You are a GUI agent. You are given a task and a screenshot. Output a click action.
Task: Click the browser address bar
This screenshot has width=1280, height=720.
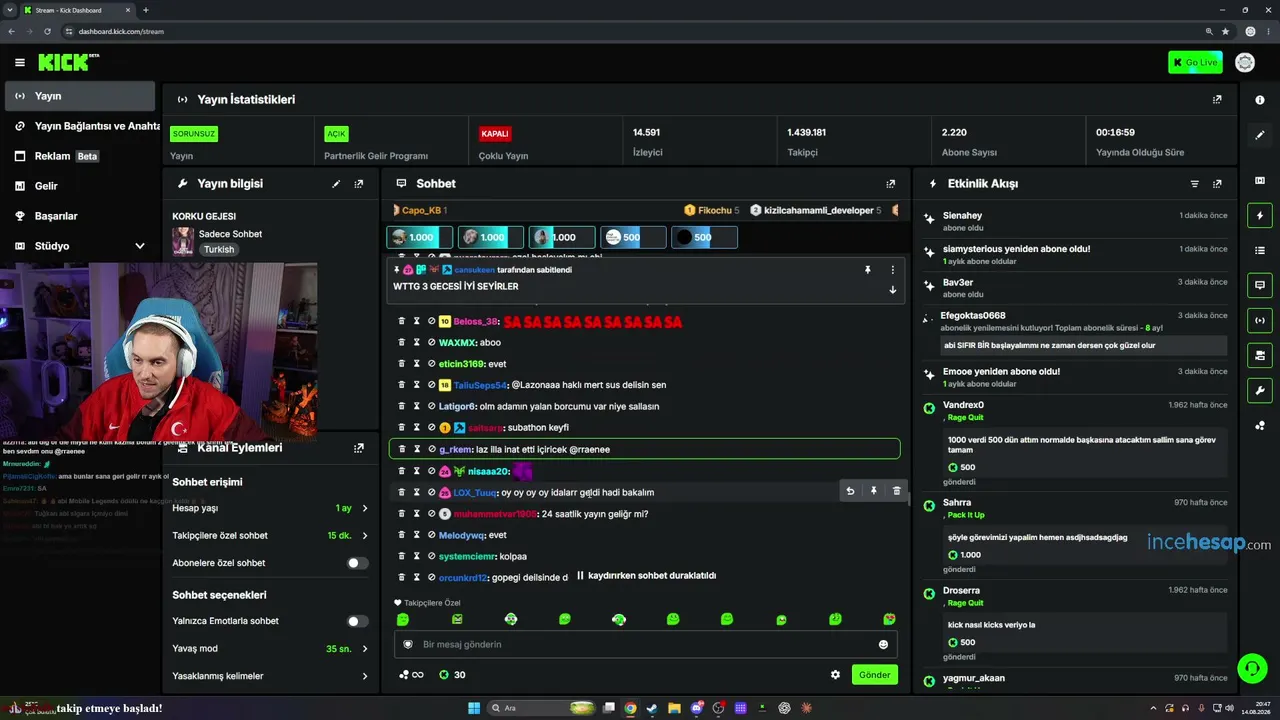pyautogui.click(x=640, y=31)
